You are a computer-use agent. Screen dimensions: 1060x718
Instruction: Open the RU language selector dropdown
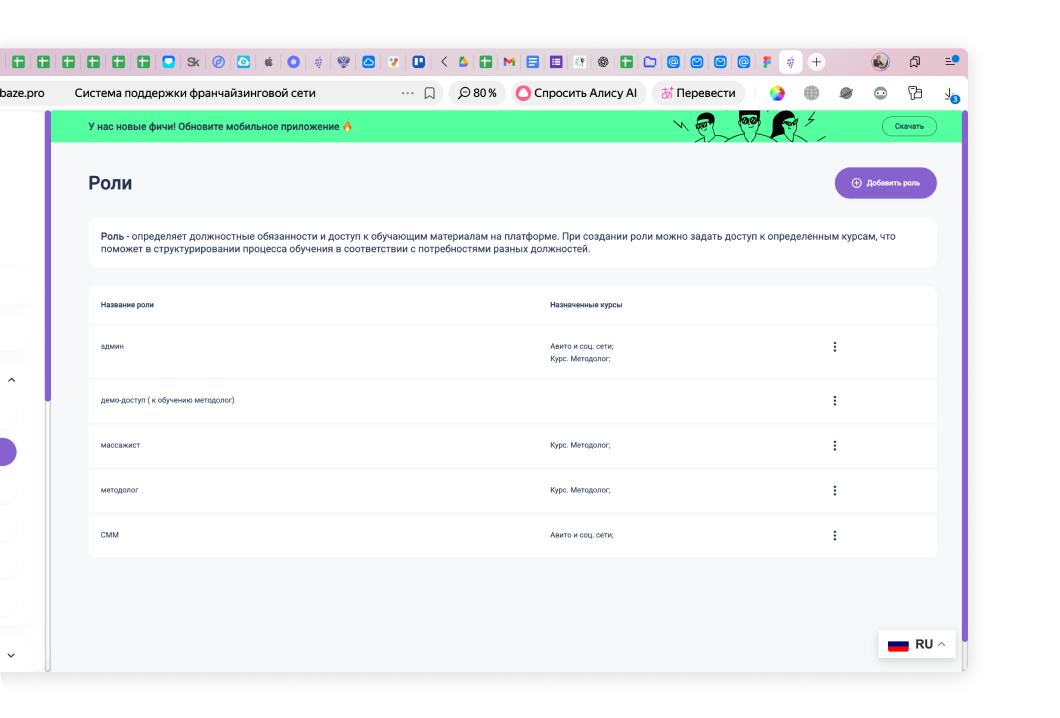click(917, 645)
